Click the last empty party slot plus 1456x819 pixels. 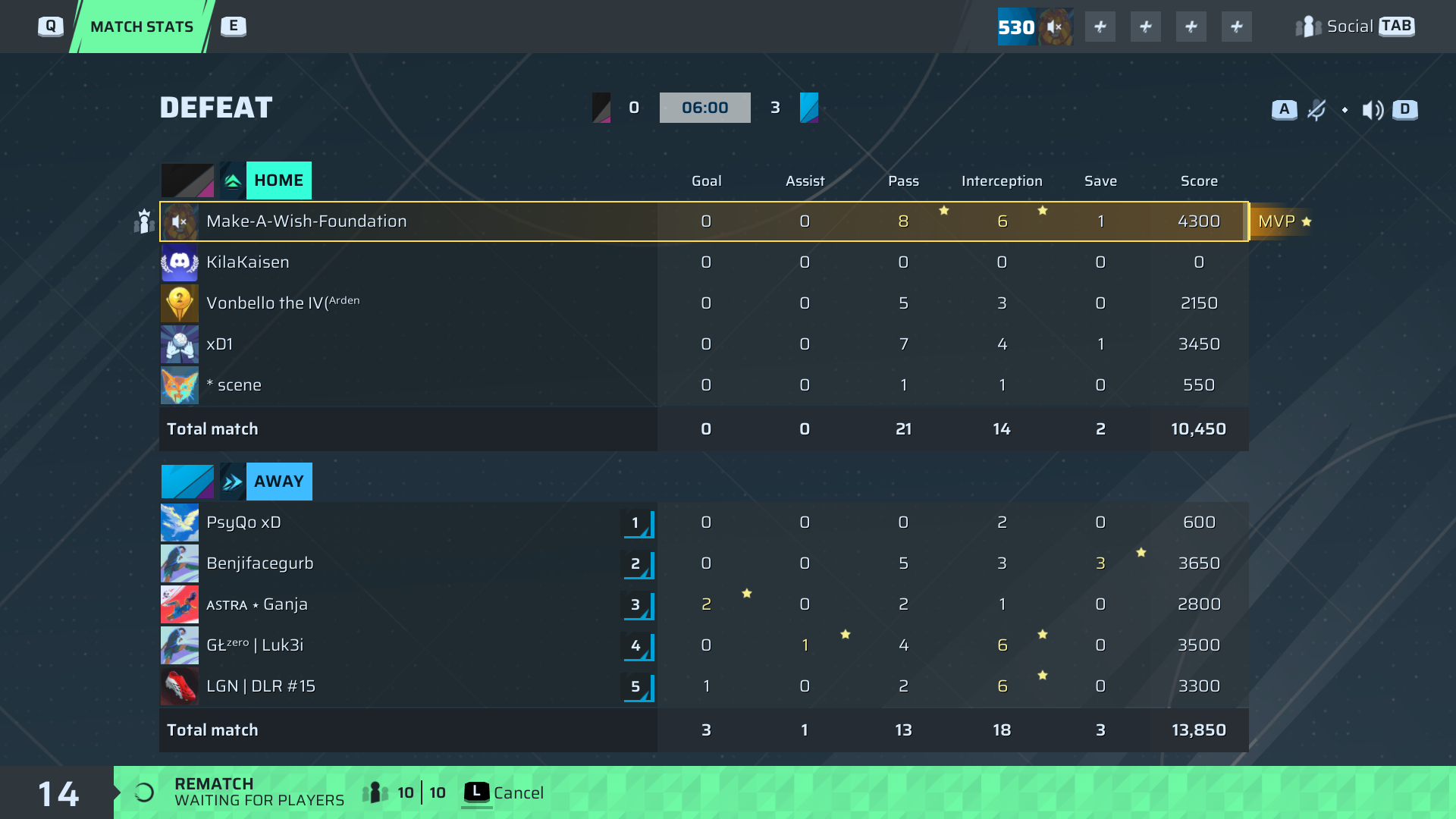pos(1236,27)
